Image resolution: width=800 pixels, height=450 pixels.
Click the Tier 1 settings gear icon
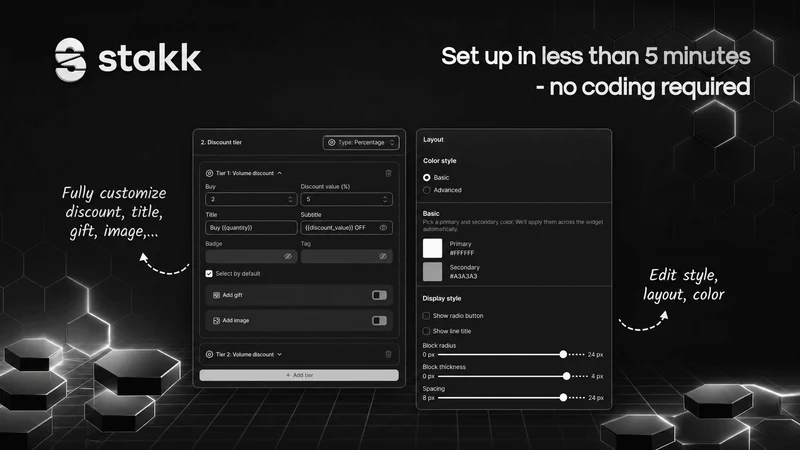point(209,173)
